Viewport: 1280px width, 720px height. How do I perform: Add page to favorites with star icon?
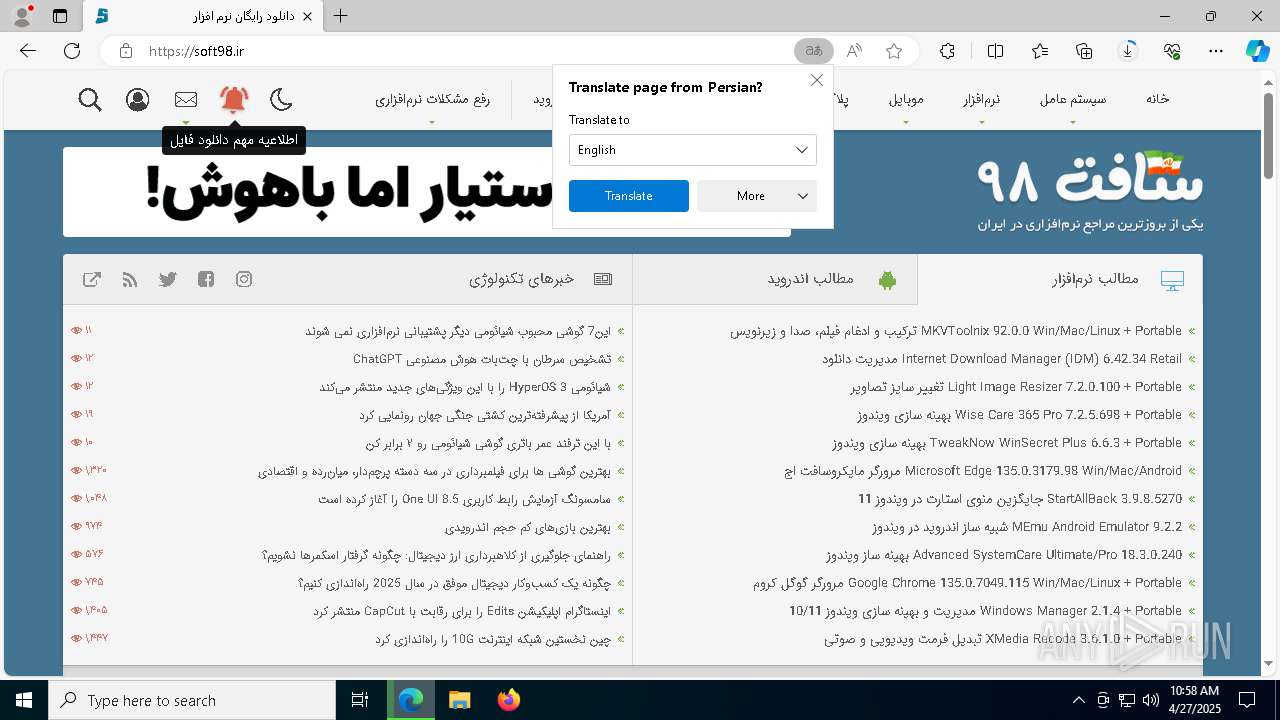894,51
